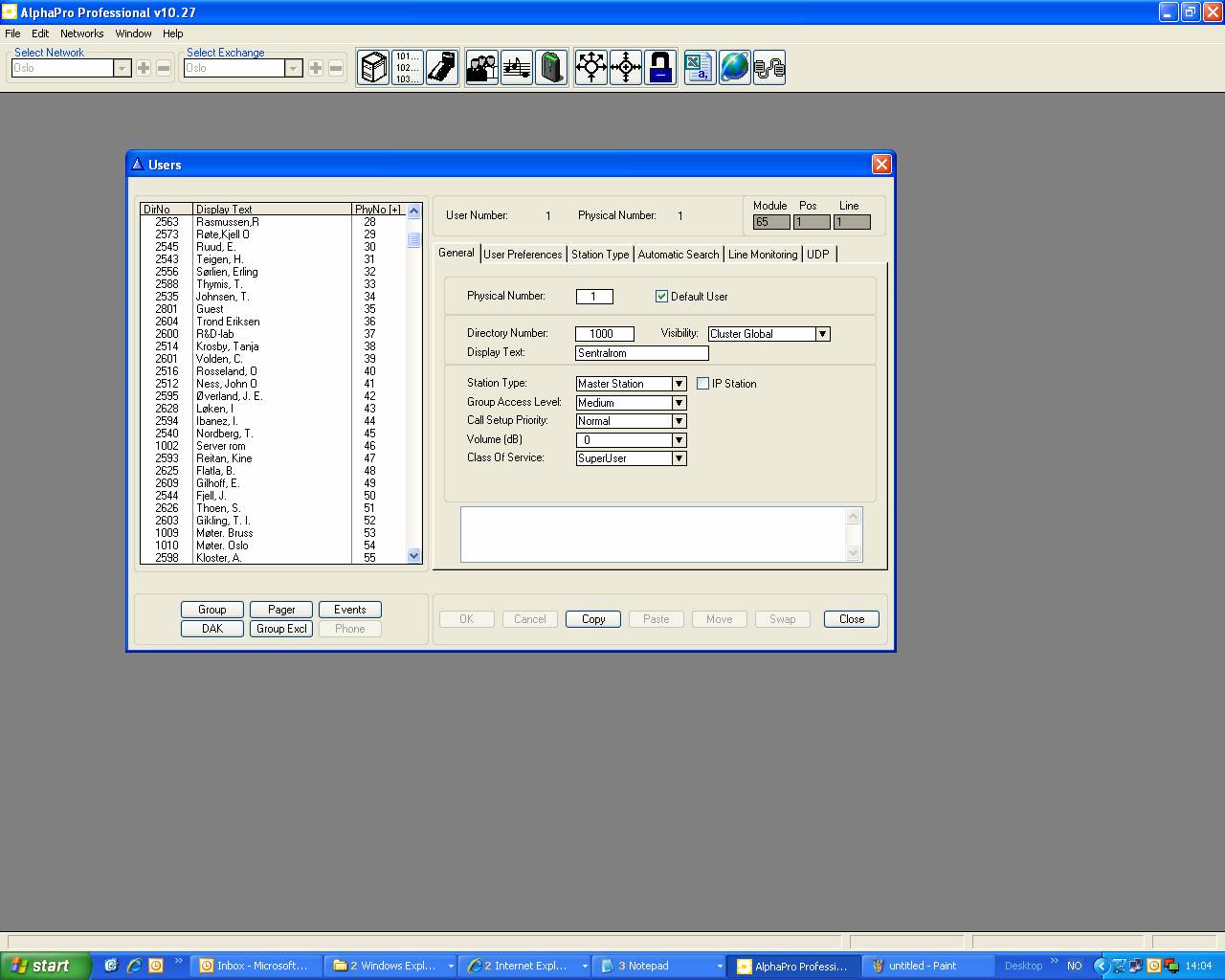
Task: Open the Networks menu
Action: 81,33
